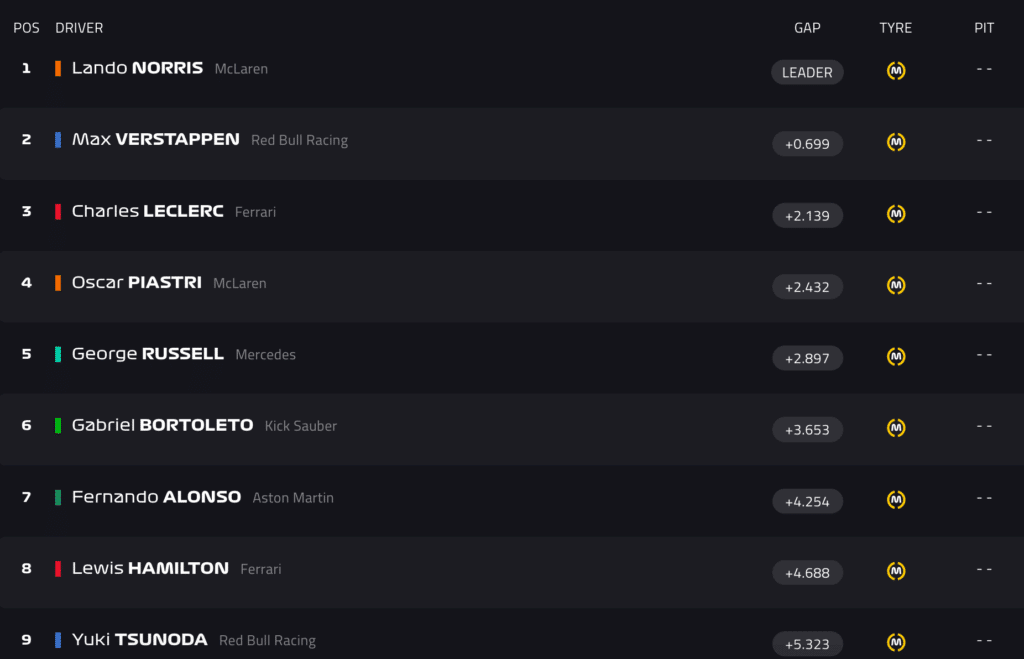This screenshot has width=1024, height=659.
Task: Click the TYRE column header
Action: [x=895, y=28]
